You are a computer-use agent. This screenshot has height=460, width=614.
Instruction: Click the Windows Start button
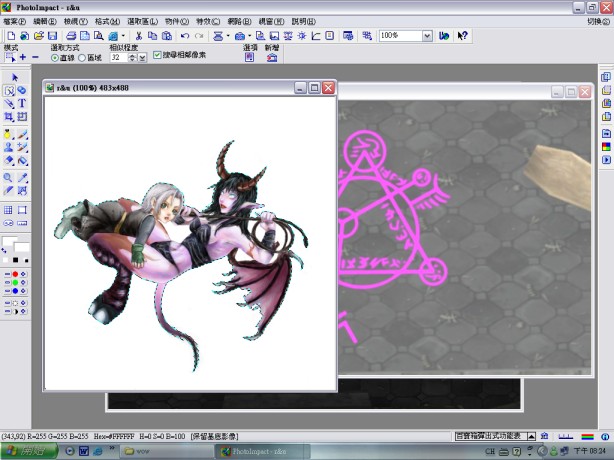tap(29, 451)
